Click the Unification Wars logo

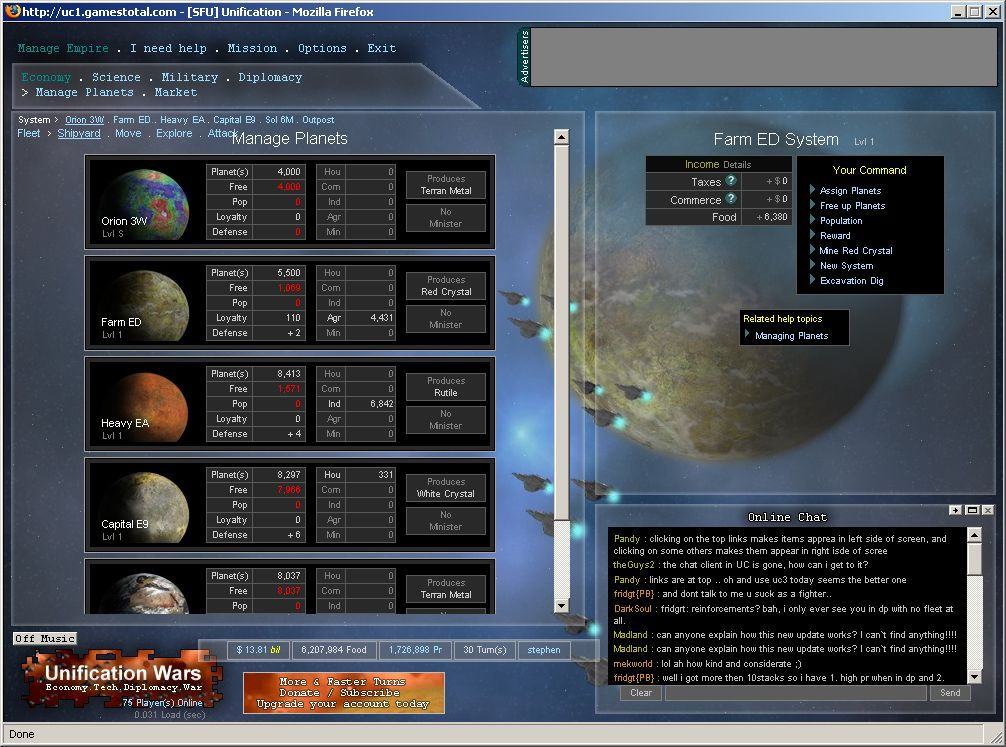tap(122, 680)
